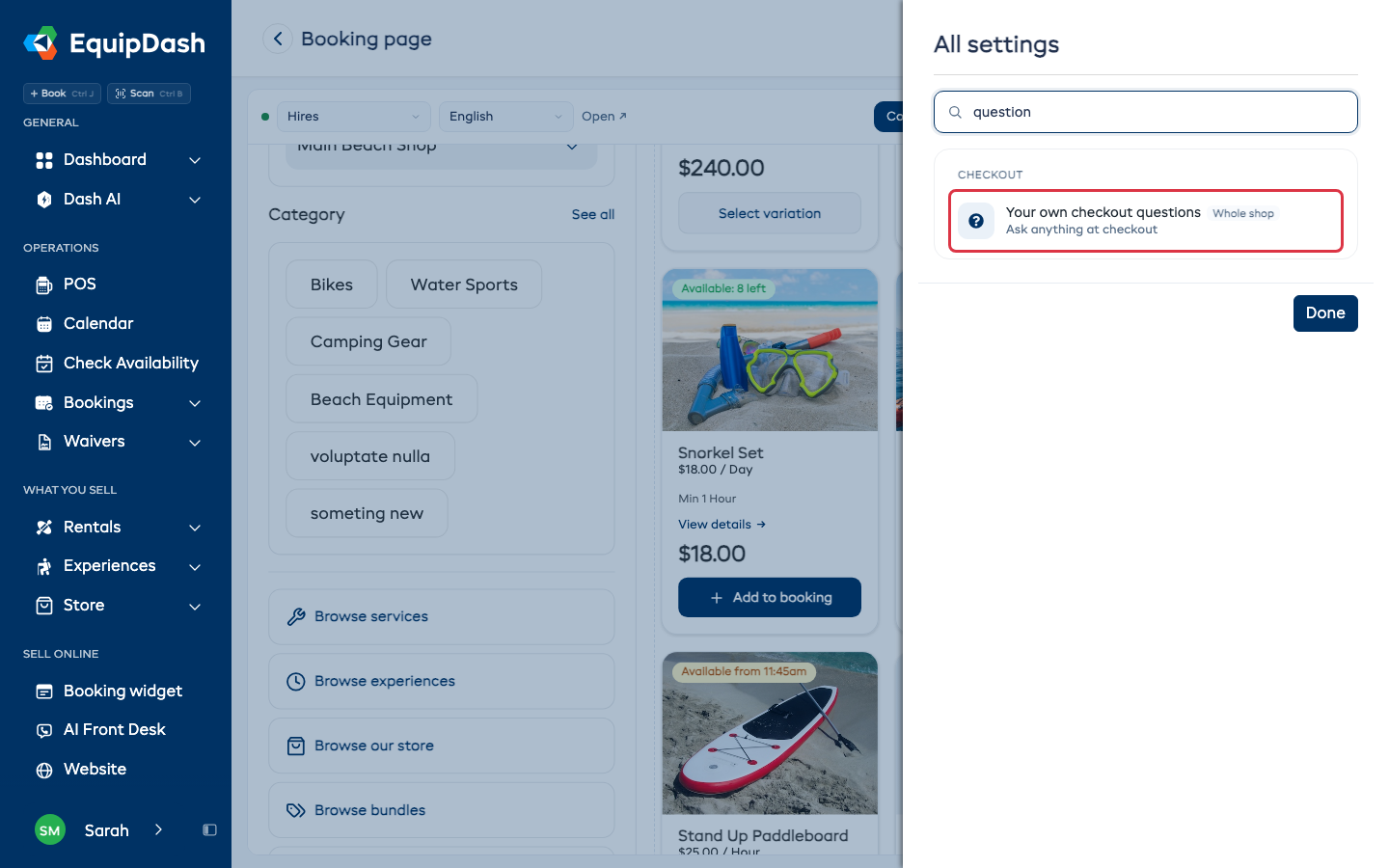Open AI Front Desk menu item
The width and height of the screenshot is (1389, 868).
point(116,730)
